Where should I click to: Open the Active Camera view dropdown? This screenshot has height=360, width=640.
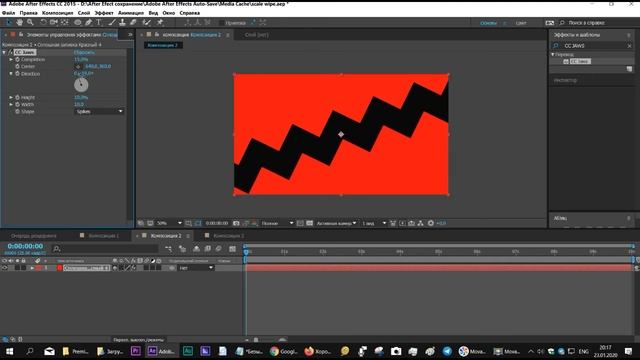(x=336, y=223)
